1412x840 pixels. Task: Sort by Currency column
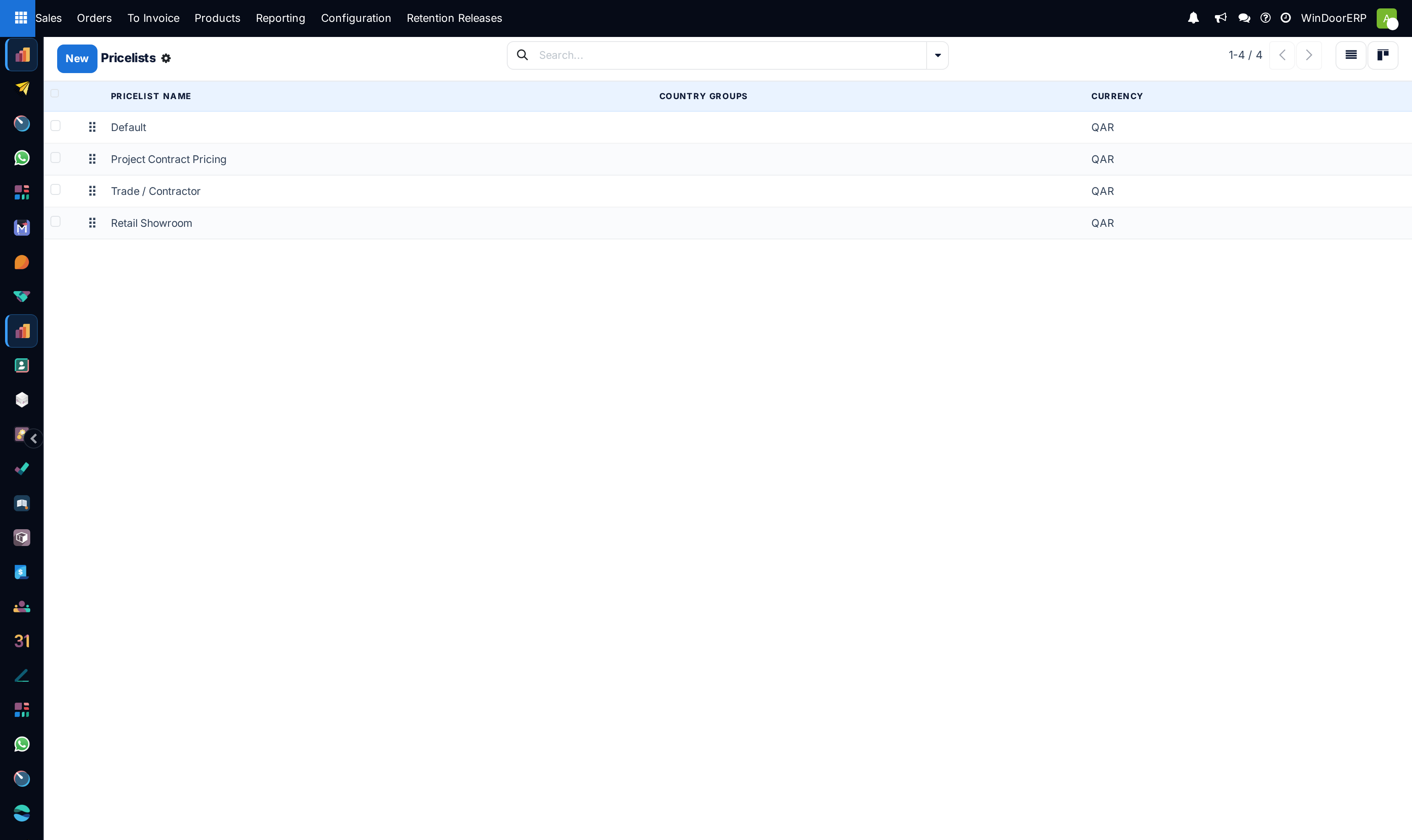tap(1117, 96)
